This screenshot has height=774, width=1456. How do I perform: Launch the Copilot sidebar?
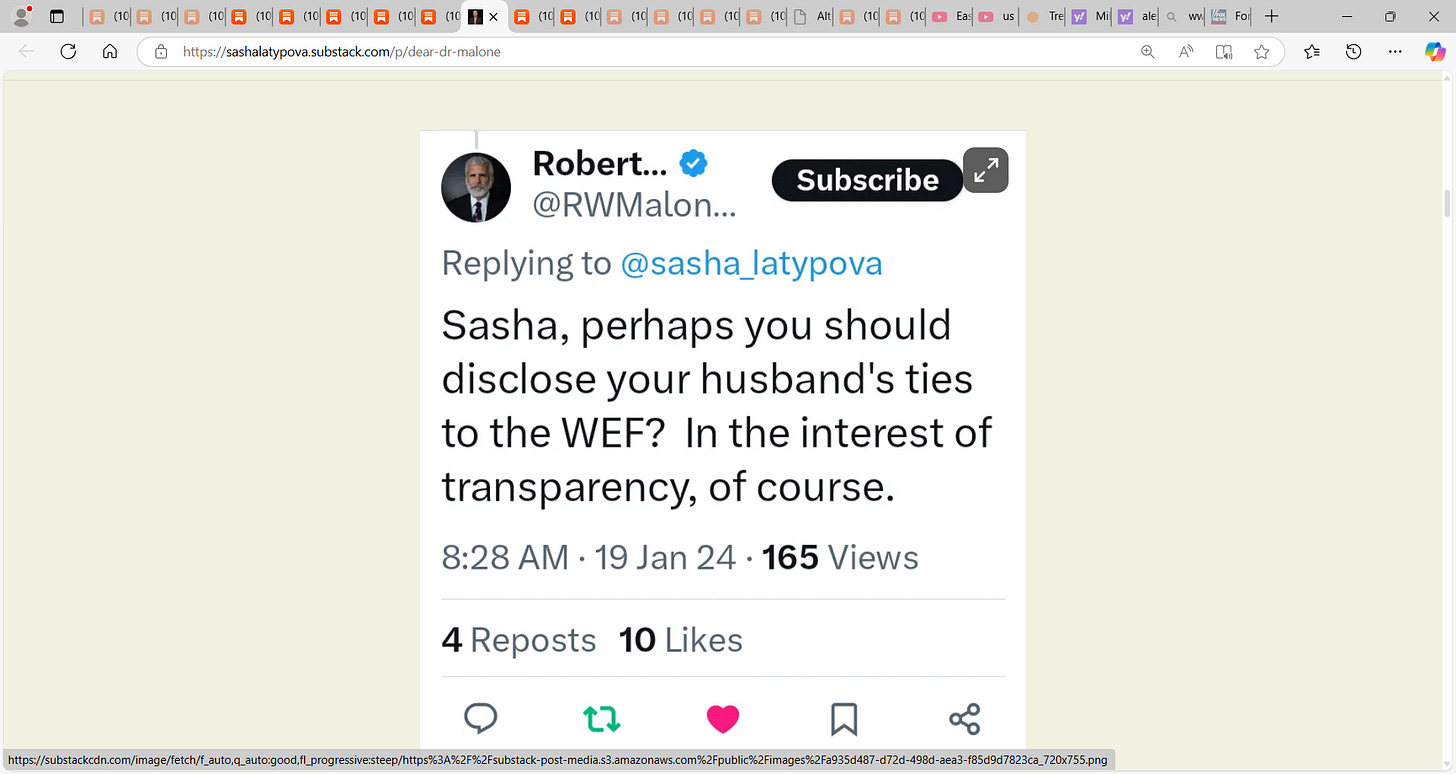(1435, 52)
